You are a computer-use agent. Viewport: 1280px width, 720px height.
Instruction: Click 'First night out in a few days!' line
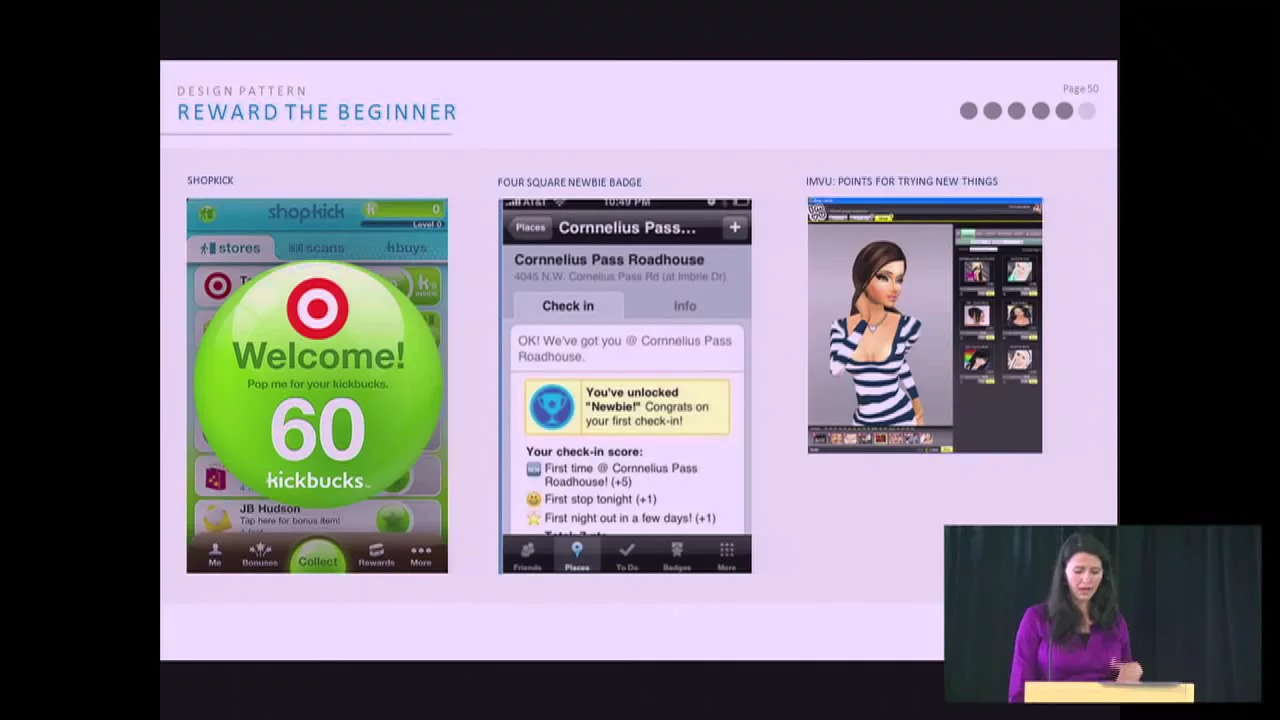coord(630,518)
